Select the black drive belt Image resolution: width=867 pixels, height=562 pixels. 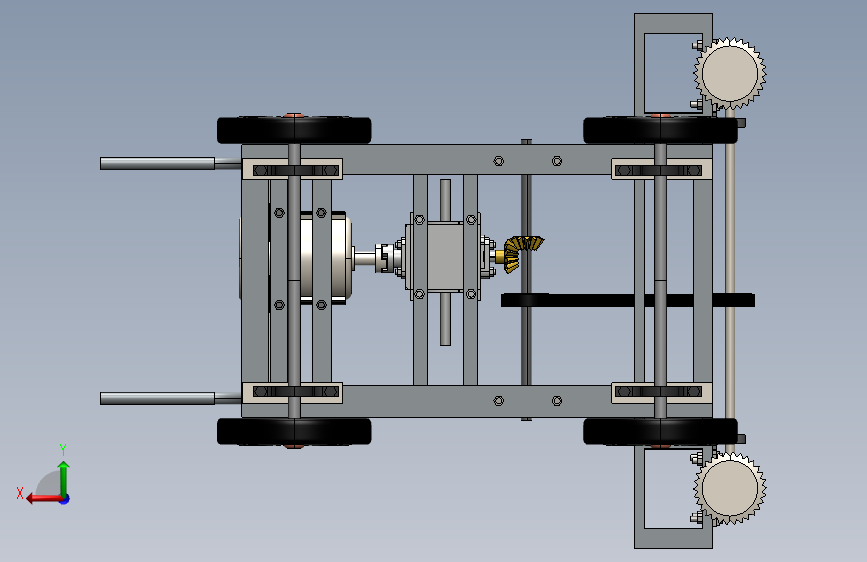click(628, 300)
